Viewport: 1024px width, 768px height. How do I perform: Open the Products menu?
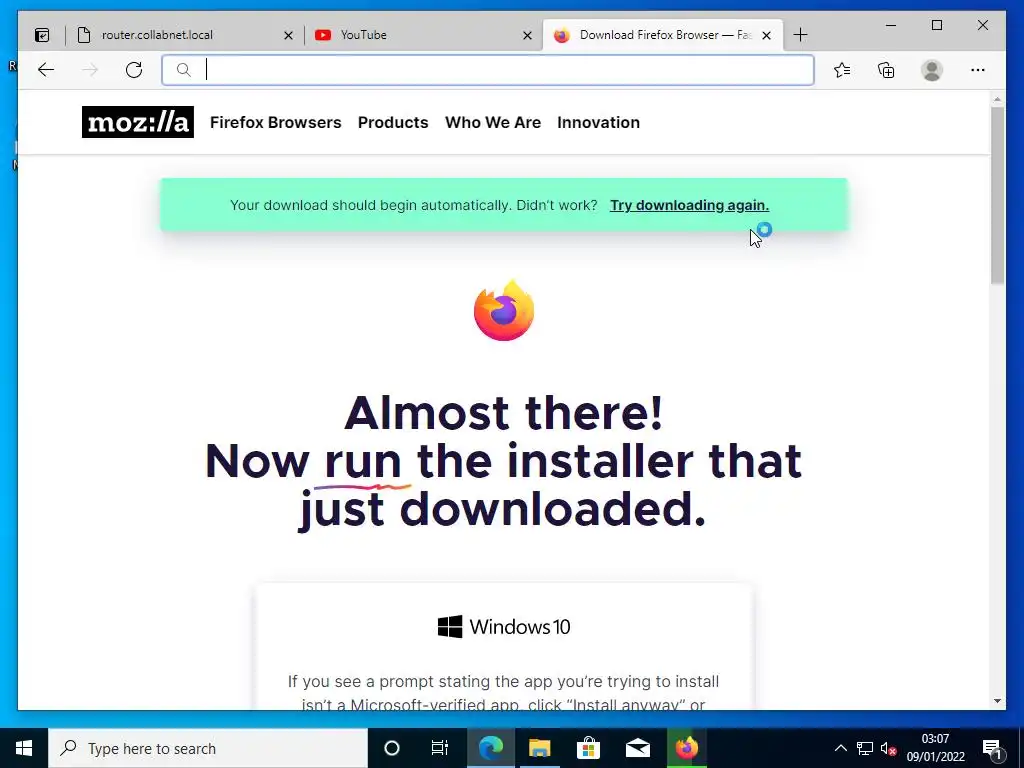coord(393,122)
